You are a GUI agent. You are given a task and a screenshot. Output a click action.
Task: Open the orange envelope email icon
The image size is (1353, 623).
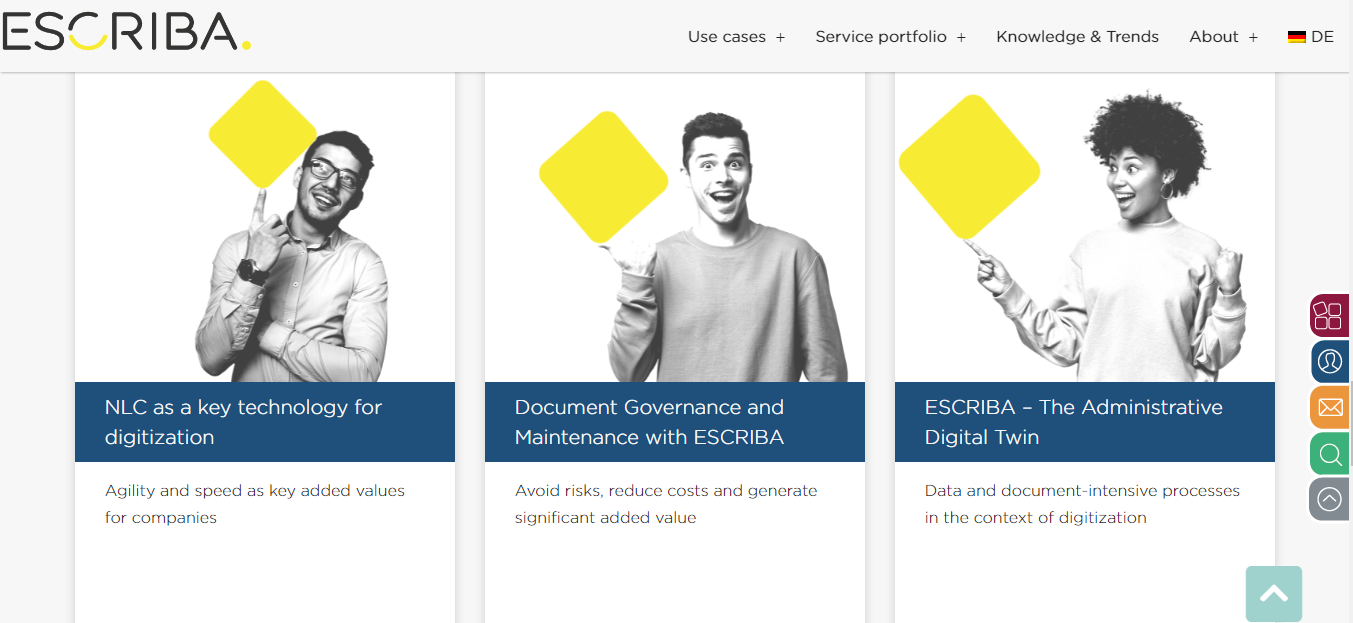coord(1330,407)
